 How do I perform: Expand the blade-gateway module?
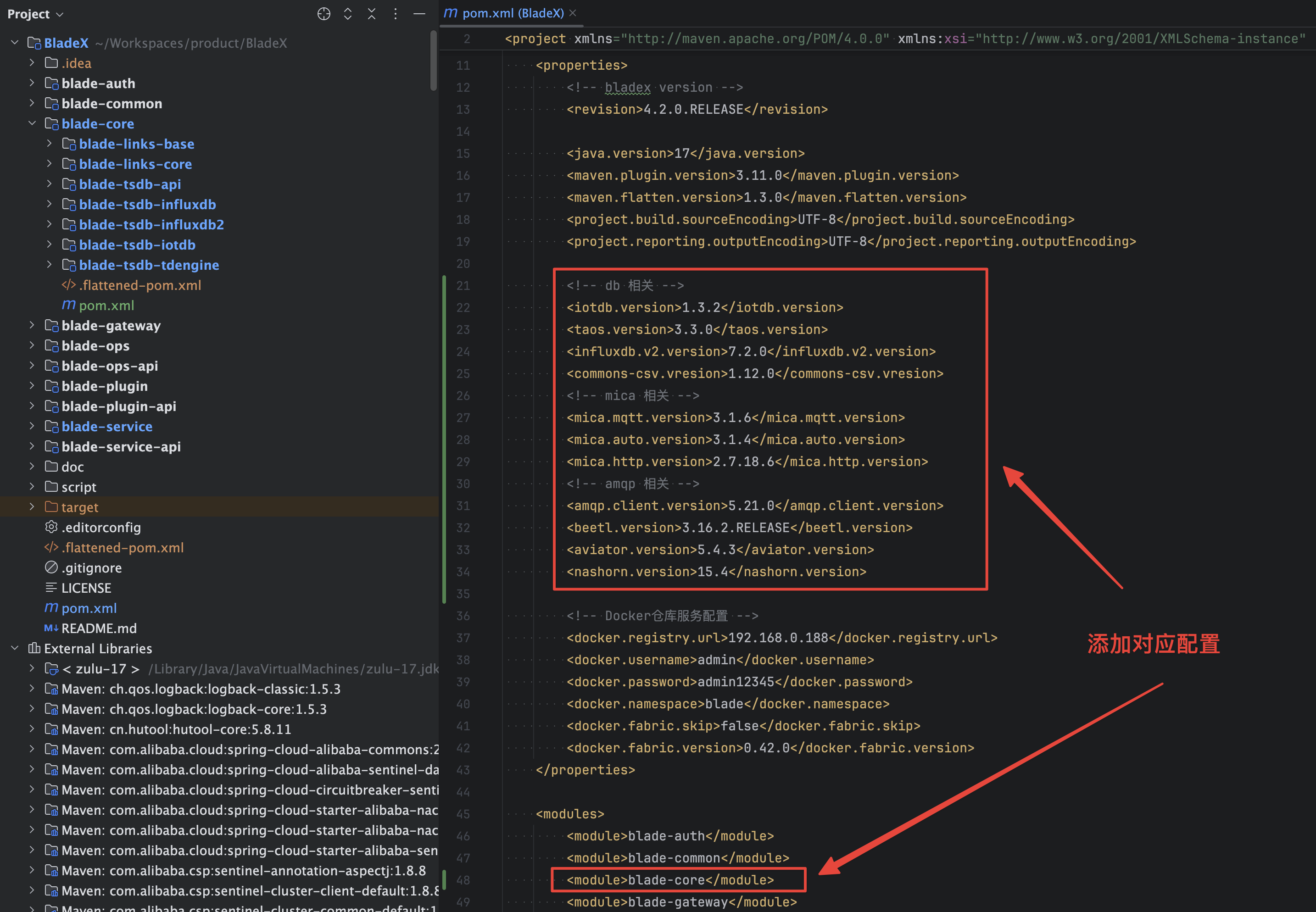tap(32, 325)
